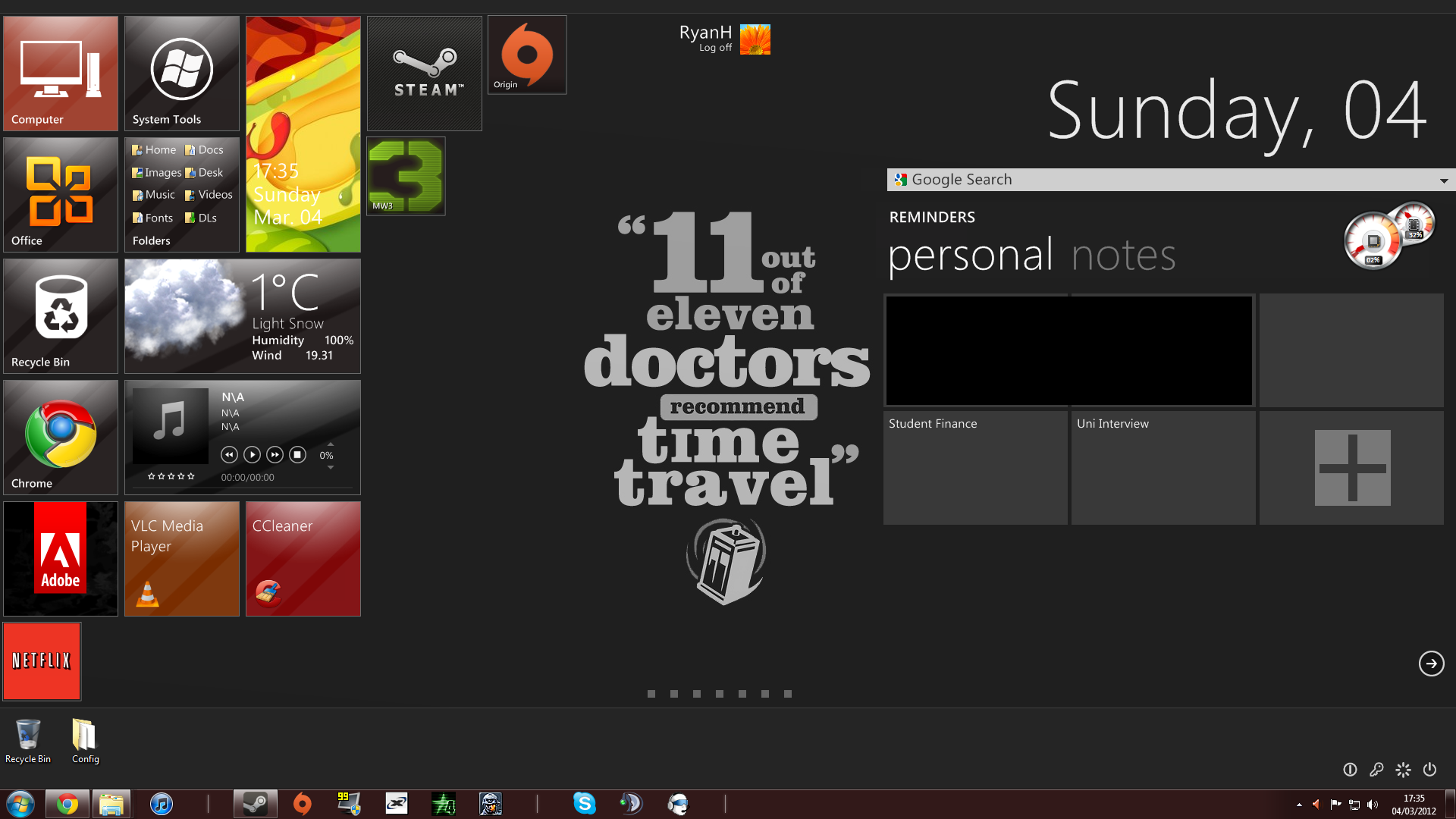Image resolution: width=1456 pixels, height=819 pixels.
Task: Expand the Google Search dropdown arrow
Action: pos(1444,180)
